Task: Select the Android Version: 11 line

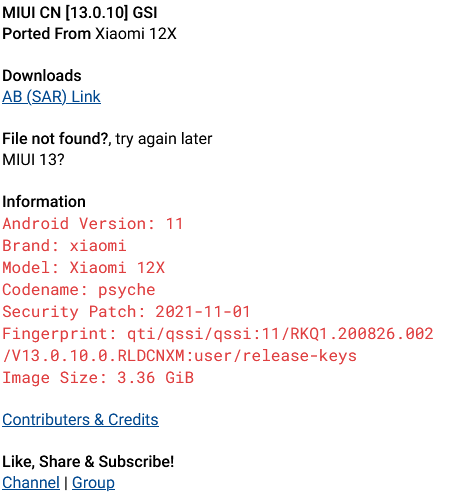Action: pyautogui.click(x=93, y=224)
